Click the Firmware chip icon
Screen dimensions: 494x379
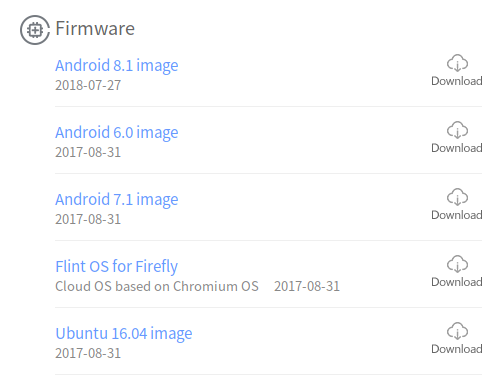tap(35, 30)
